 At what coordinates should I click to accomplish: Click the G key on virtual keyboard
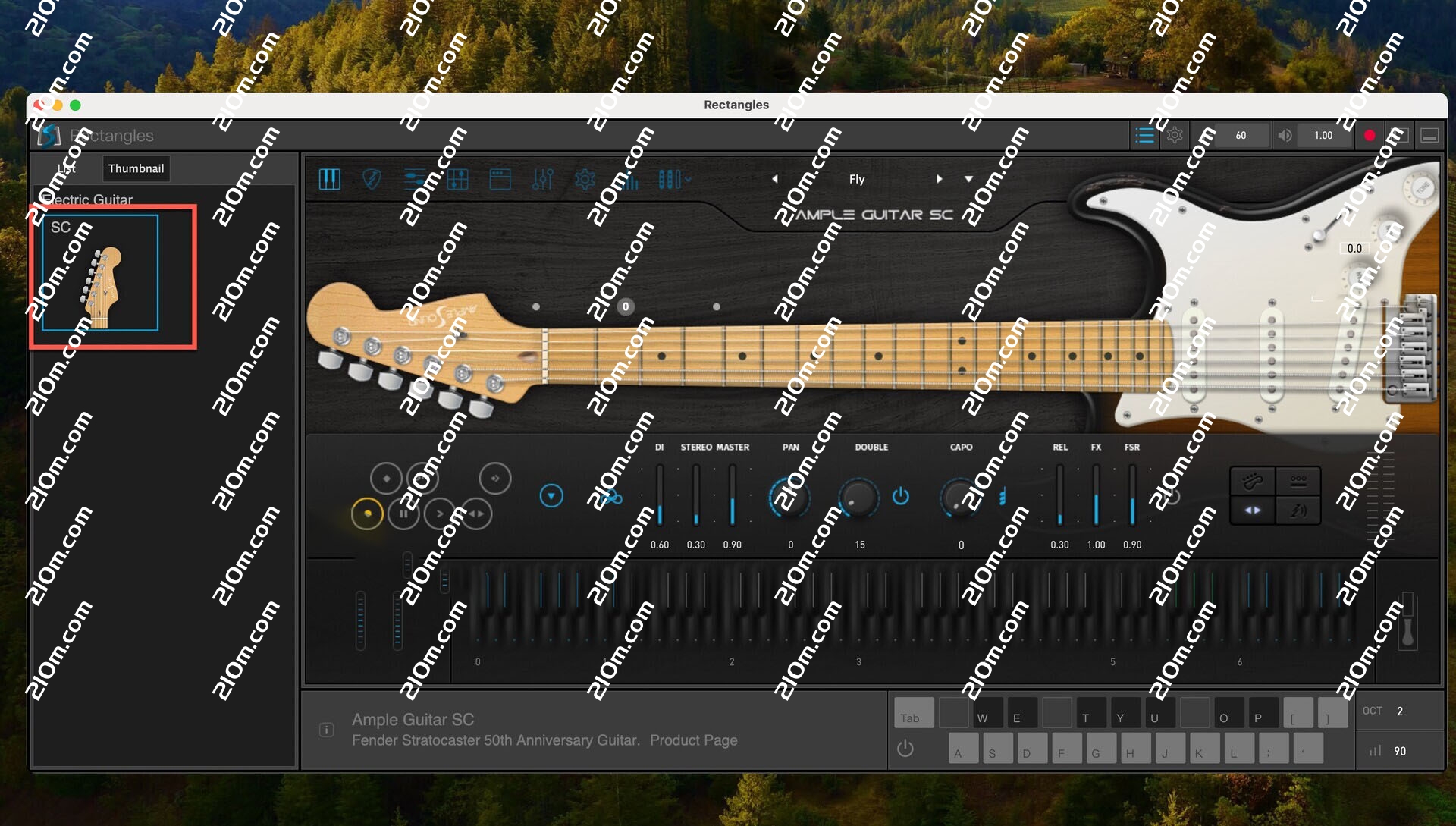pos(1101,749)
